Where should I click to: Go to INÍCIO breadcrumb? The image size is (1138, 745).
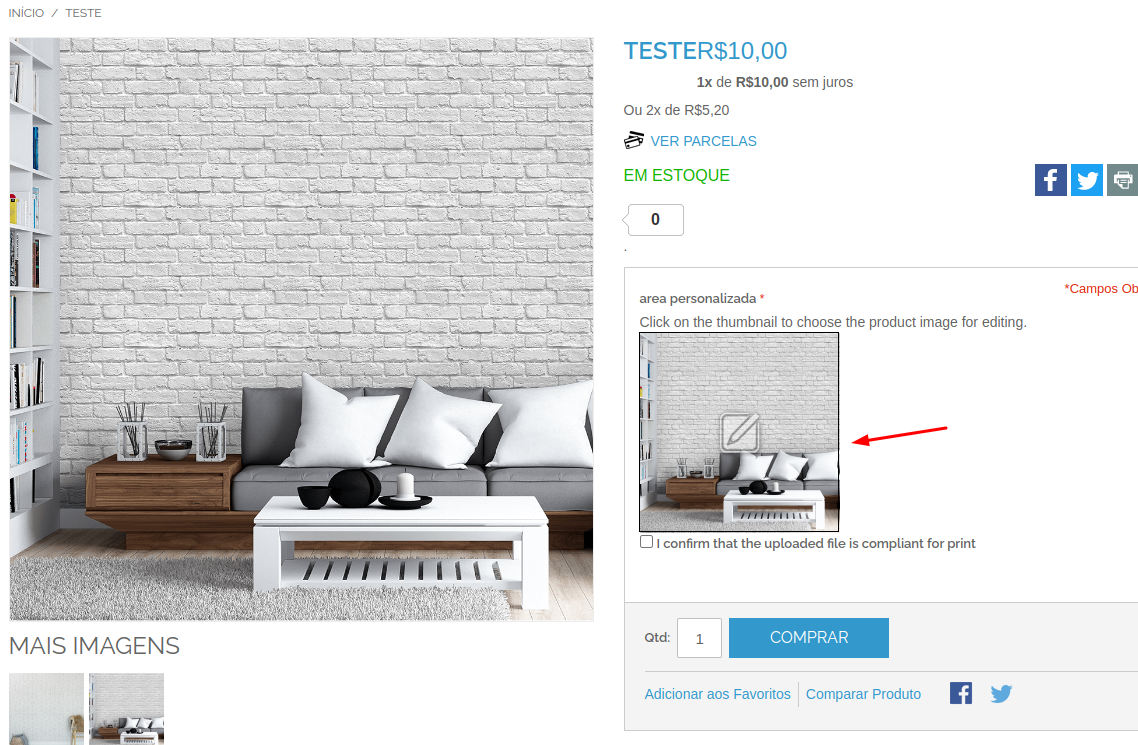point(26,13)
